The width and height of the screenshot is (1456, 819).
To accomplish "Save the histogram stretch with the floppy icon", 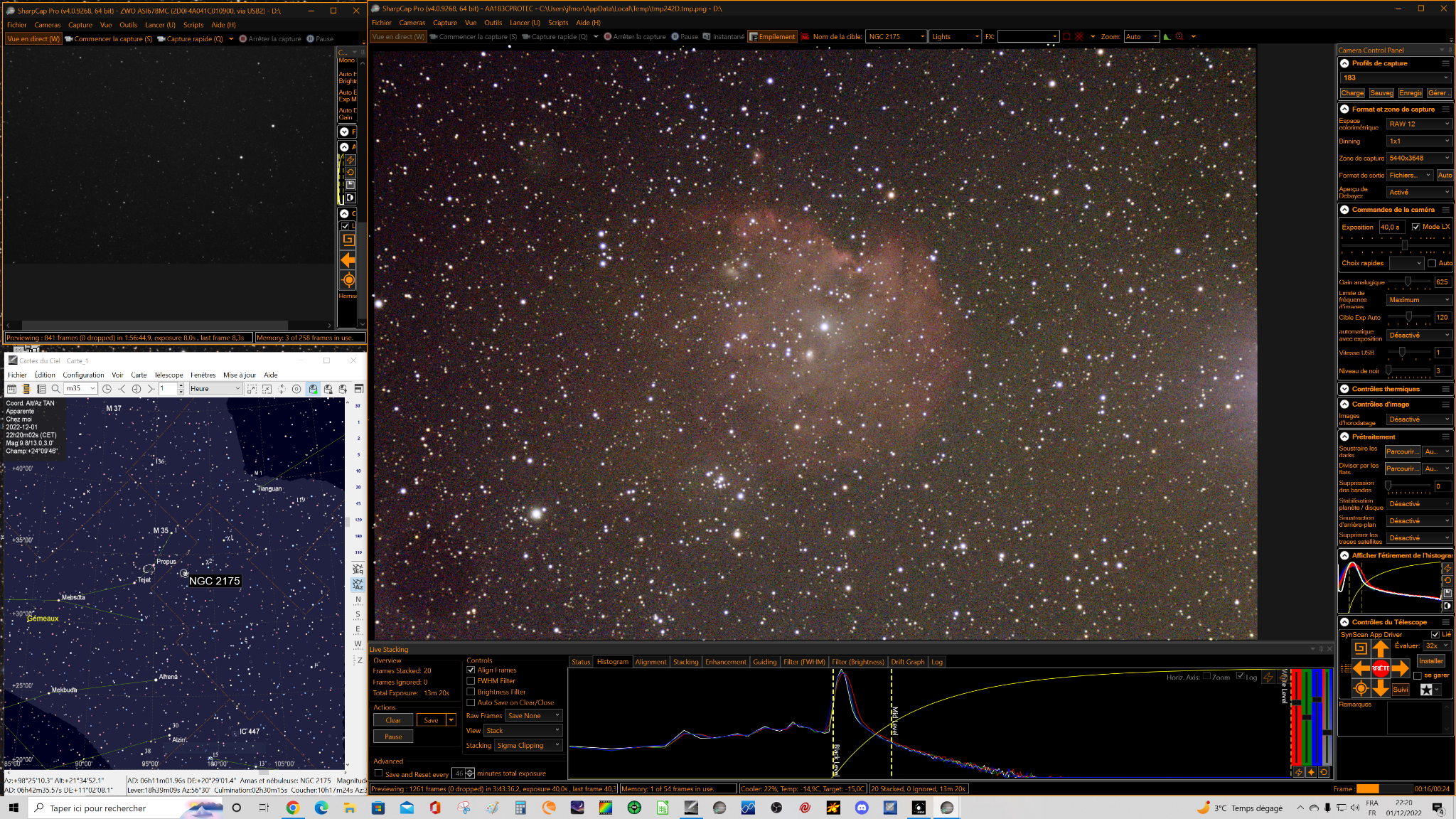I will (x=1447, y=593).
